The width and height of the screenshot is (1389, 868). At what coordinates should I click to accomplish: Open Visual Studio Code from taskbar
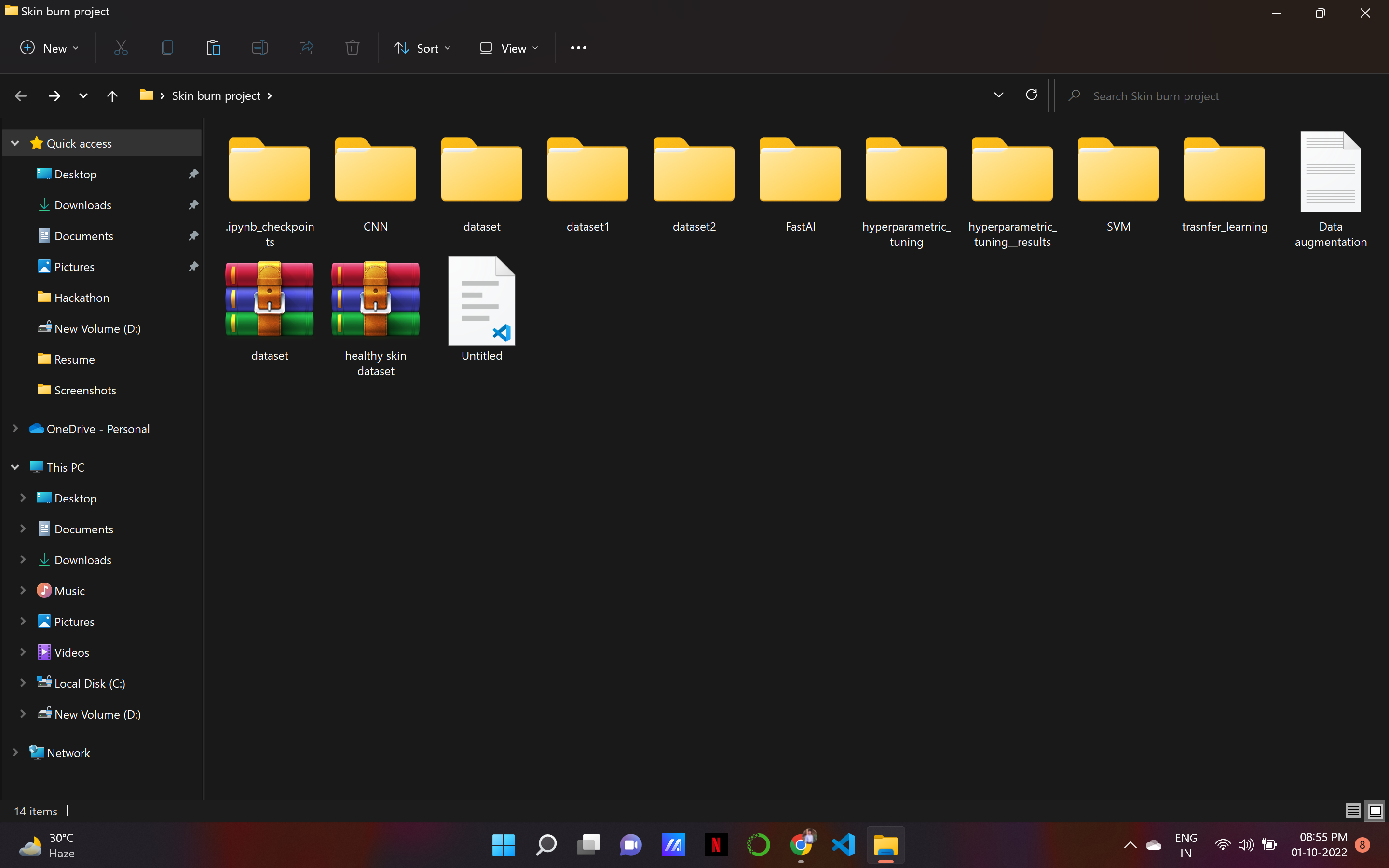pos(843,844)
